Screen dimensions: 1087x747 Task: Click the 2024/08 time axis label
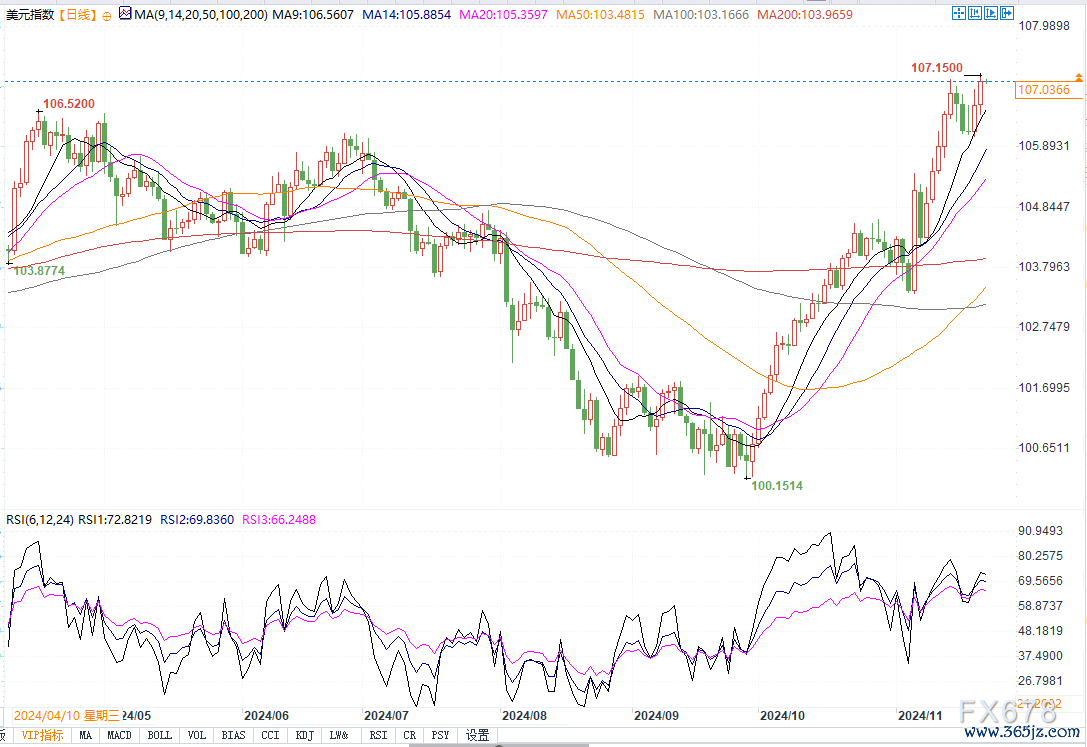tap(524, 716)
